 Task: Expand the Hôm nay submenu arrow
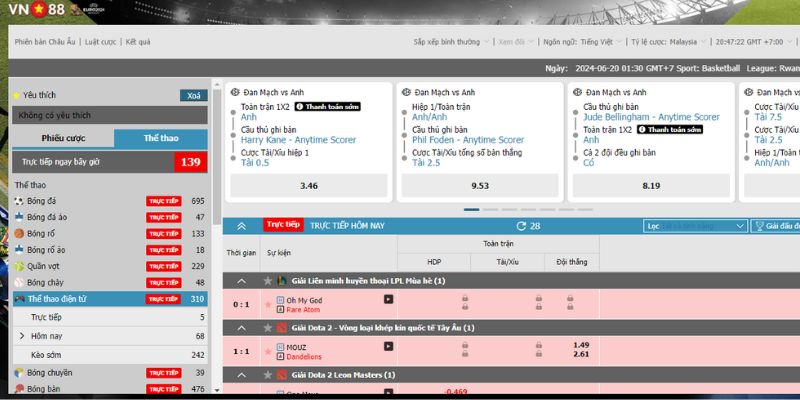tap(22, 336)
